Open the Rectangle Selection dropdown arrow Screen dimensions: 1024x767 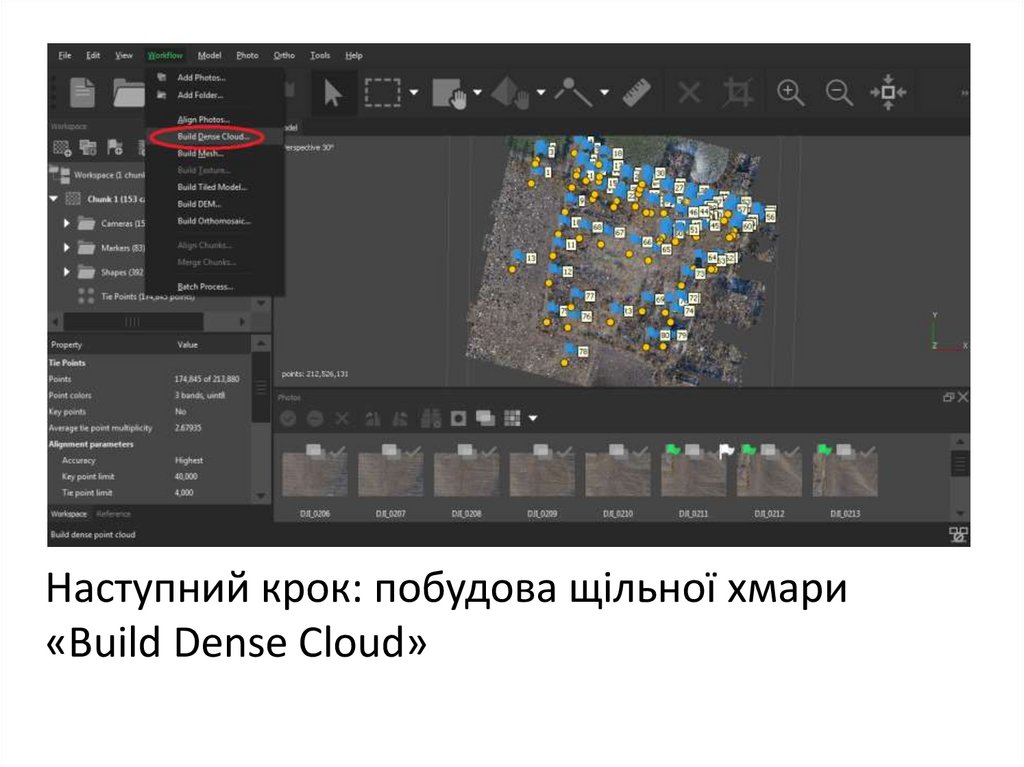click(413, 93)
